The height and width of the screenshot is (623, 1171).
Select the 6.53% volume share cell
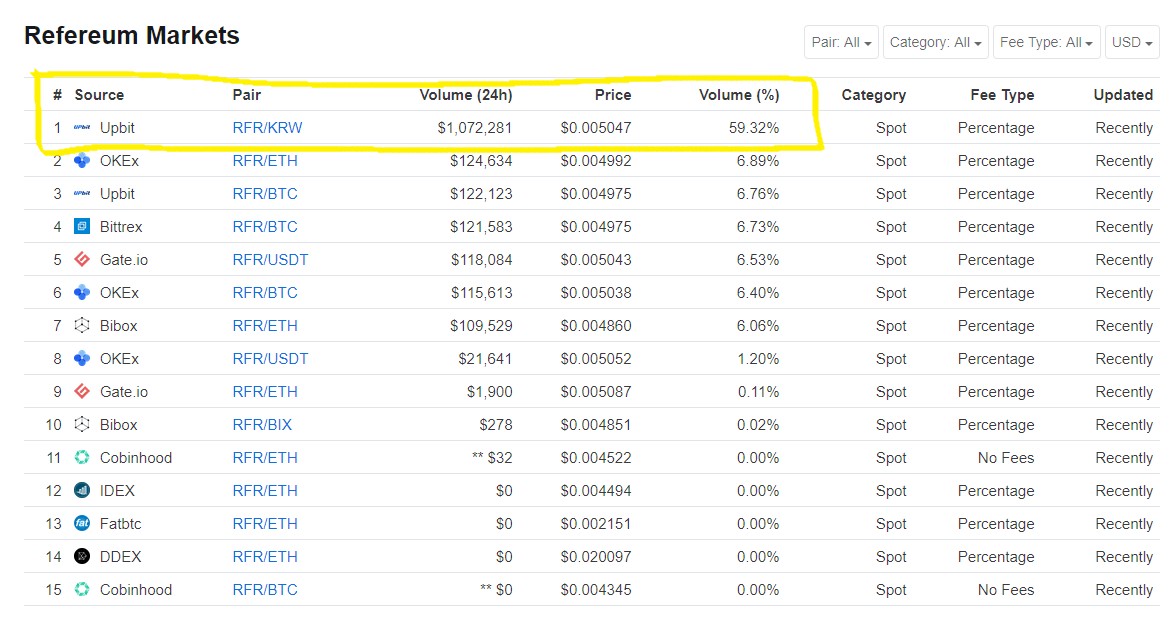[x=758, y=259]
